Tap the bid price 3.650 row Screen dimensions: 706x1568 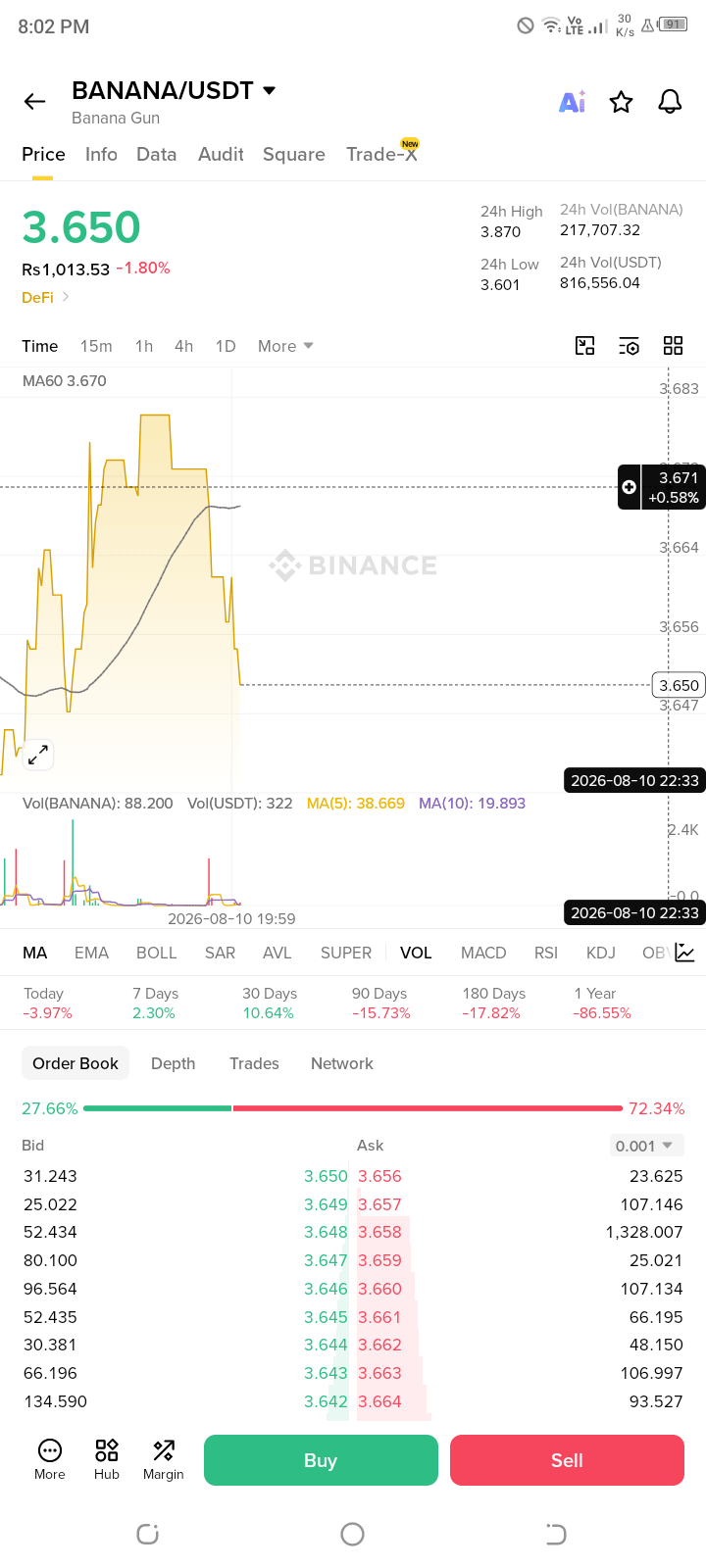[x=185, y=1176]
